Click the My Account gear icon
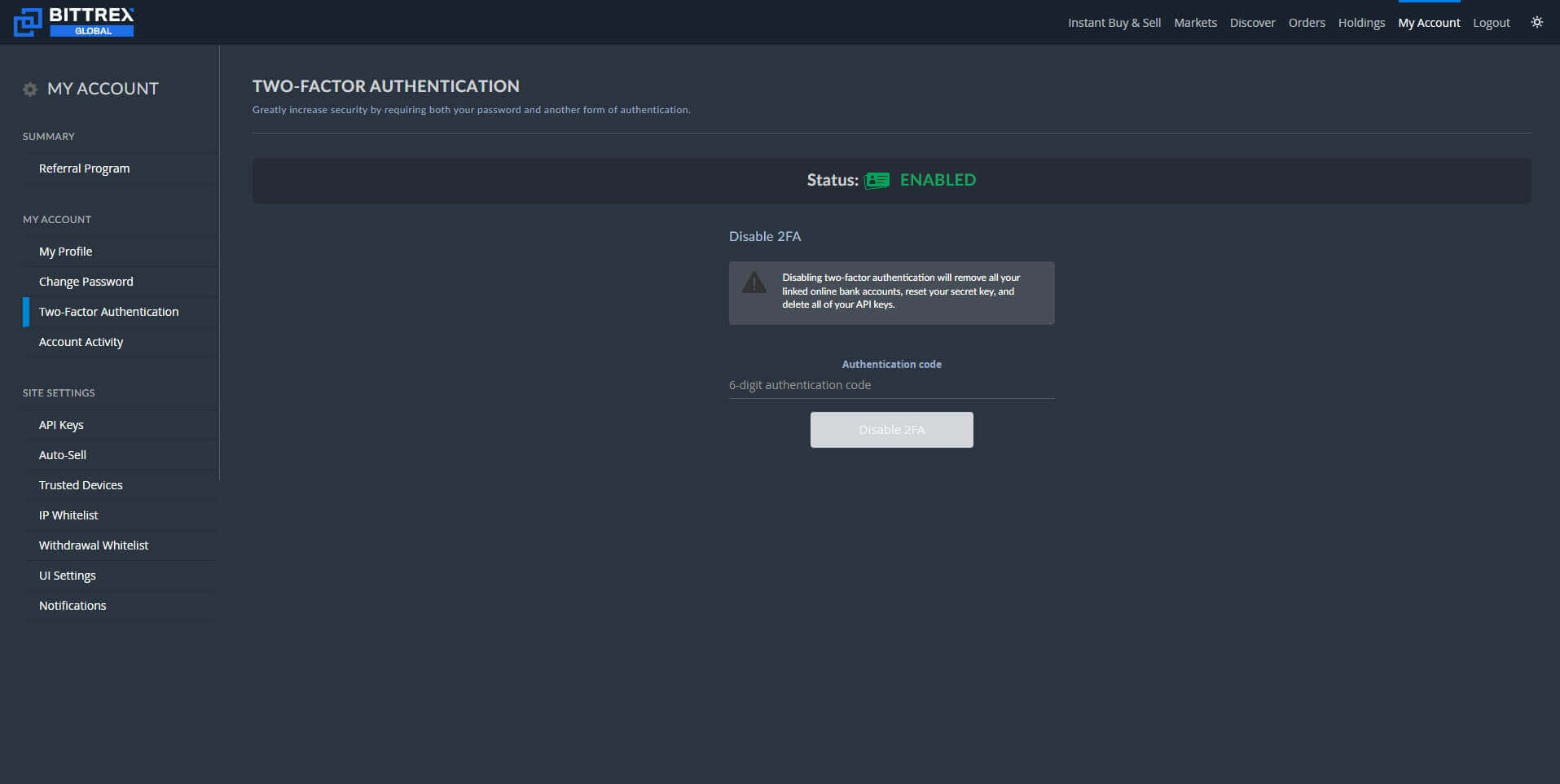This screenshot has height=784, width=1560. tap(30, 90)
